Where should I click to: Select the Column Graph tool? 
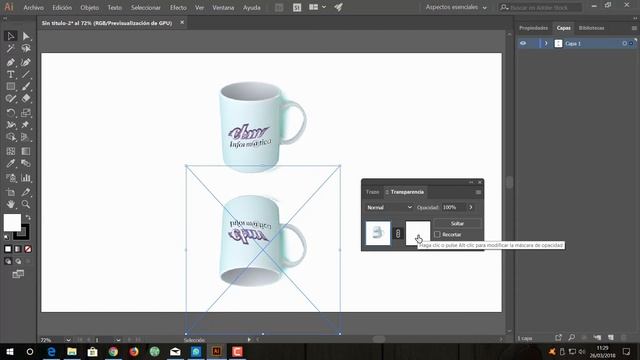tap(26, 178)
